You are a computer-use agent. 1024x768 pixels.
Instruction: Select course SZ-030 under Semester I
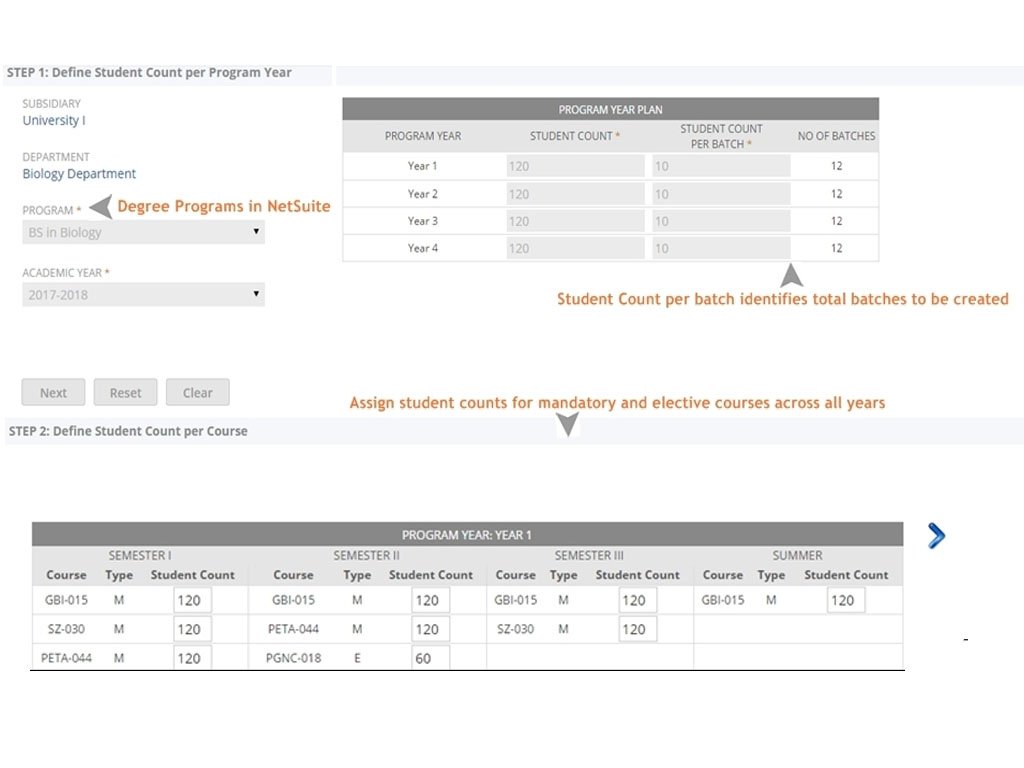tap(66, 629)
